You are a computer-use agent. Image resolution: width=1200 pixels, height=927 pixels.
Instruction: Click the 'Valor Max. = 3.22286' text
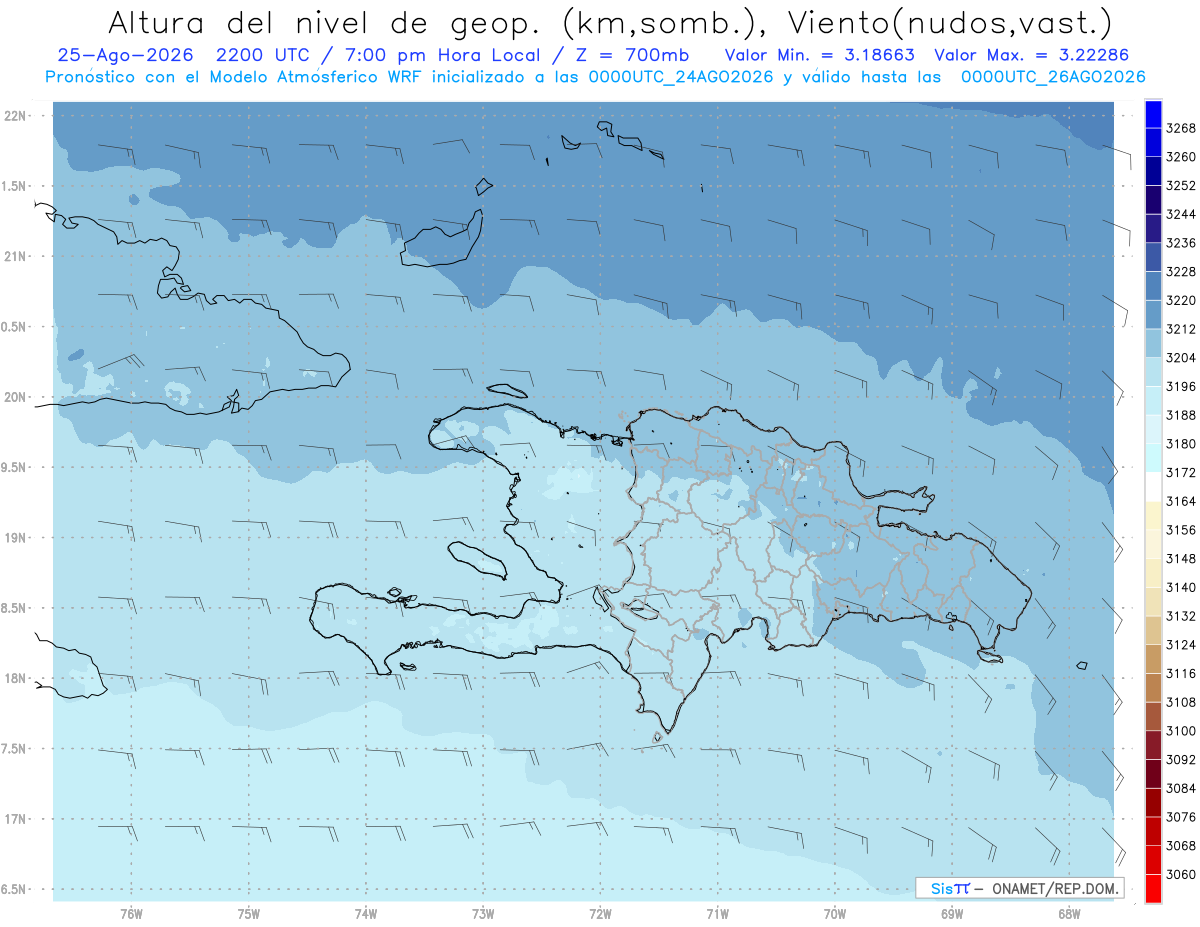[1031, 56]
